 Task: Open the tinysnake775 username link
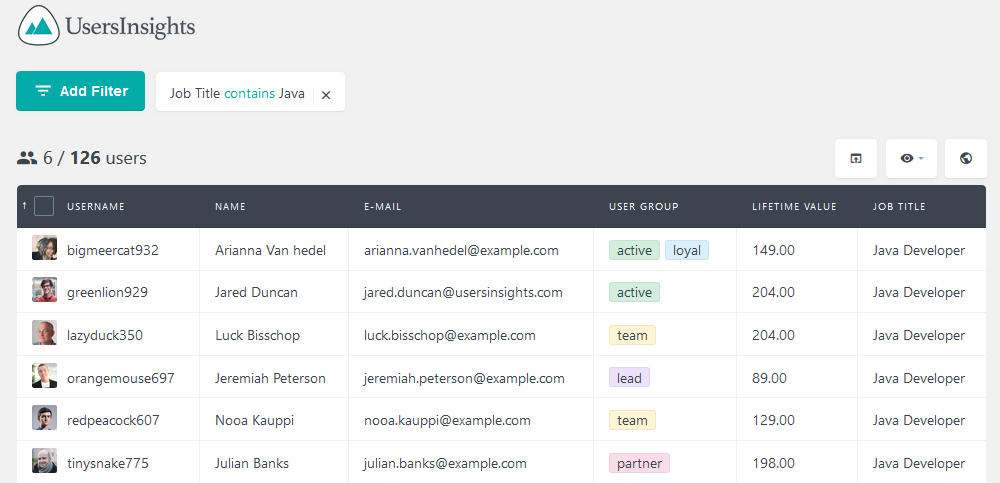pos(108,463)
